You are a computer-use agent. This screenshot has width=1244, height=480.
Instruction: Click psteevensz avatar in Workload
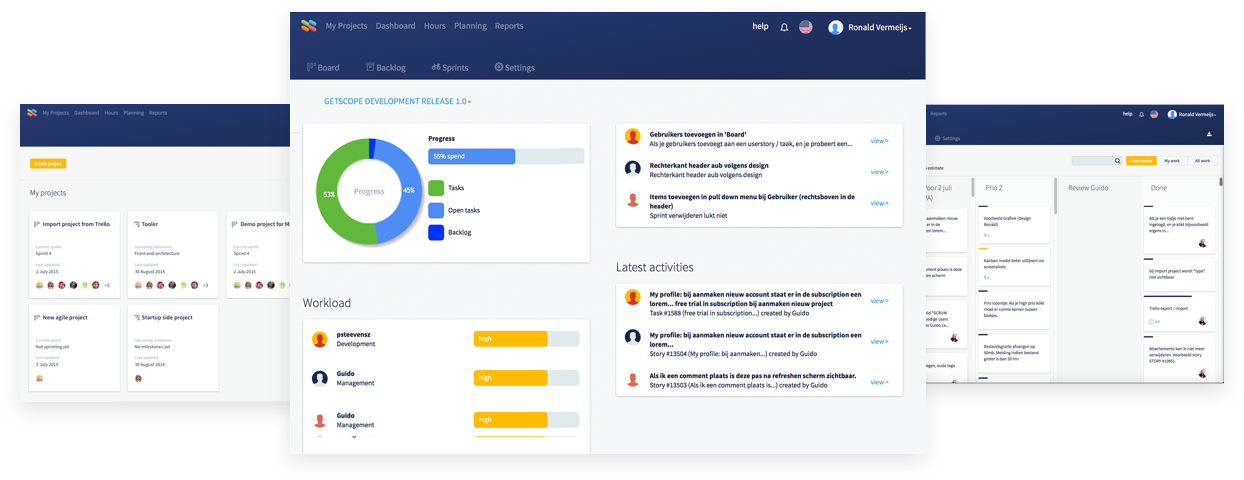320,339
